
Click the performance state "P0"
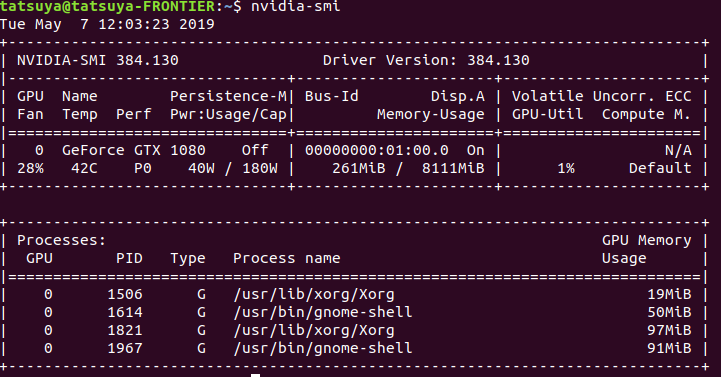click(x=143, y=168)
